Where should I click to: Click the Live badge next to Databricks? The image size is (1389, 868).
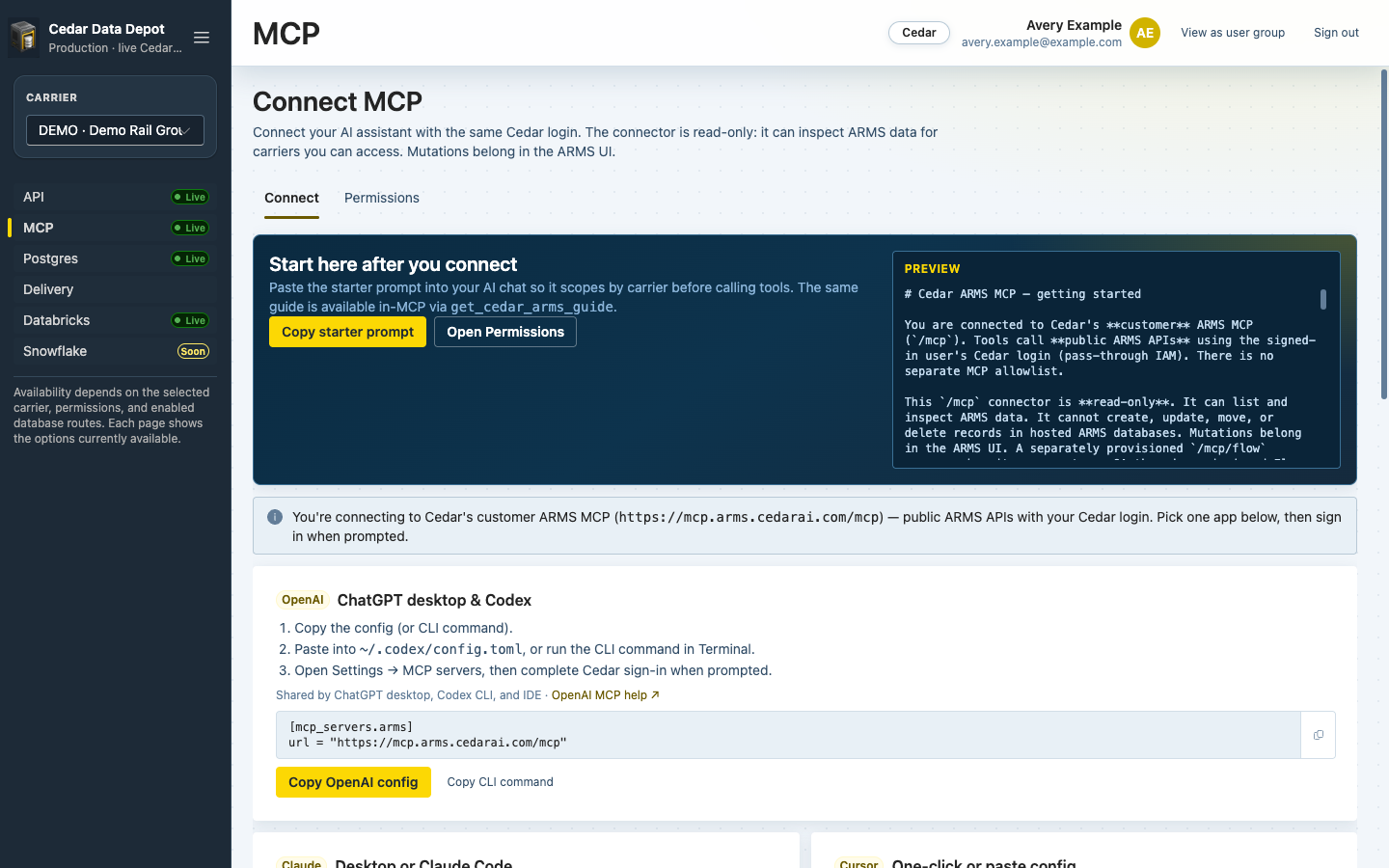190,320
